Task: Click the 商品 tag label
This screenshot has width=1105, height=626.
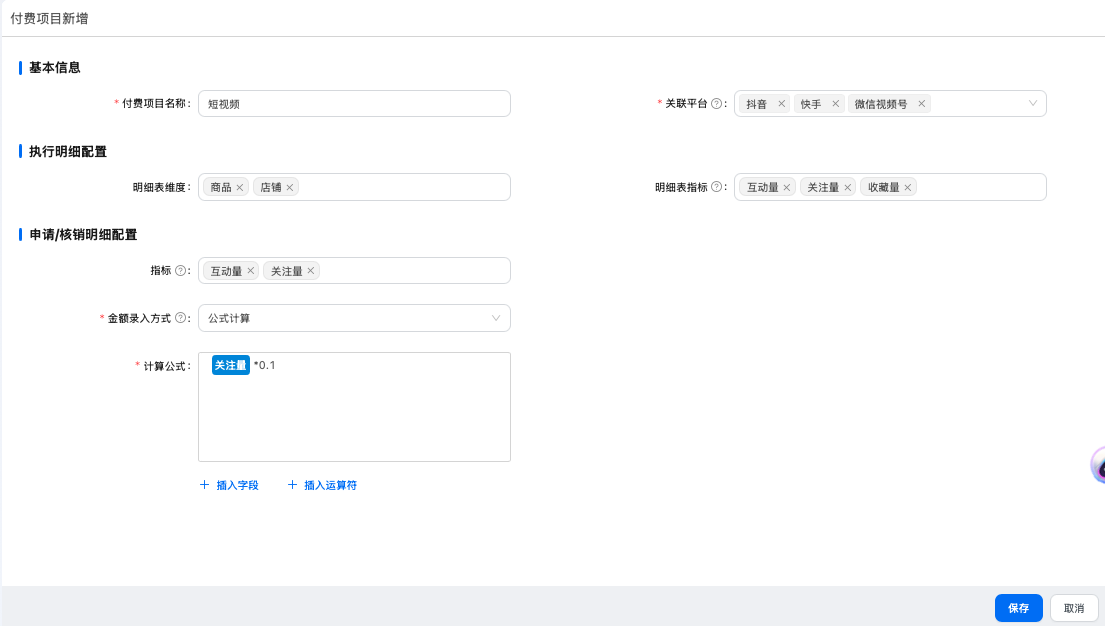Action: click(221, 188)
